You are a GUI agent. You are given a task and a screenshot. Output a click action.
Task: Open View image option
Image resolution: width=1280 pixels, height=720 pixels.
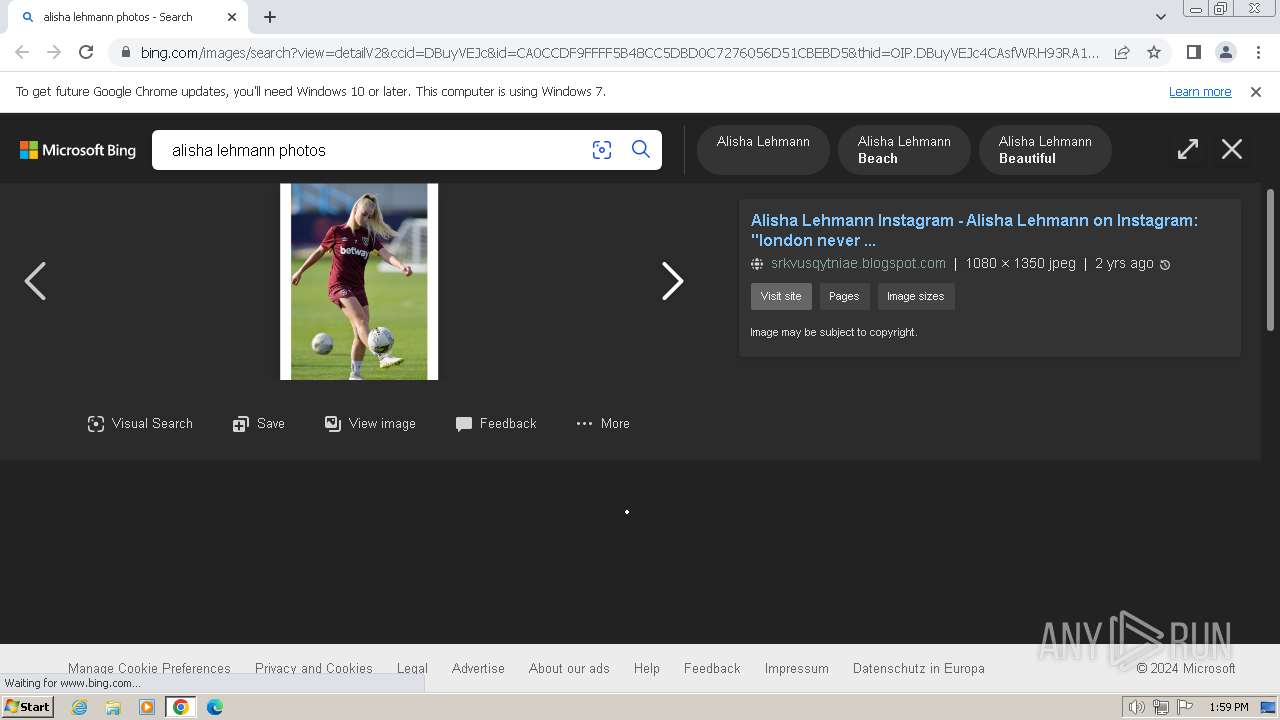370,424
